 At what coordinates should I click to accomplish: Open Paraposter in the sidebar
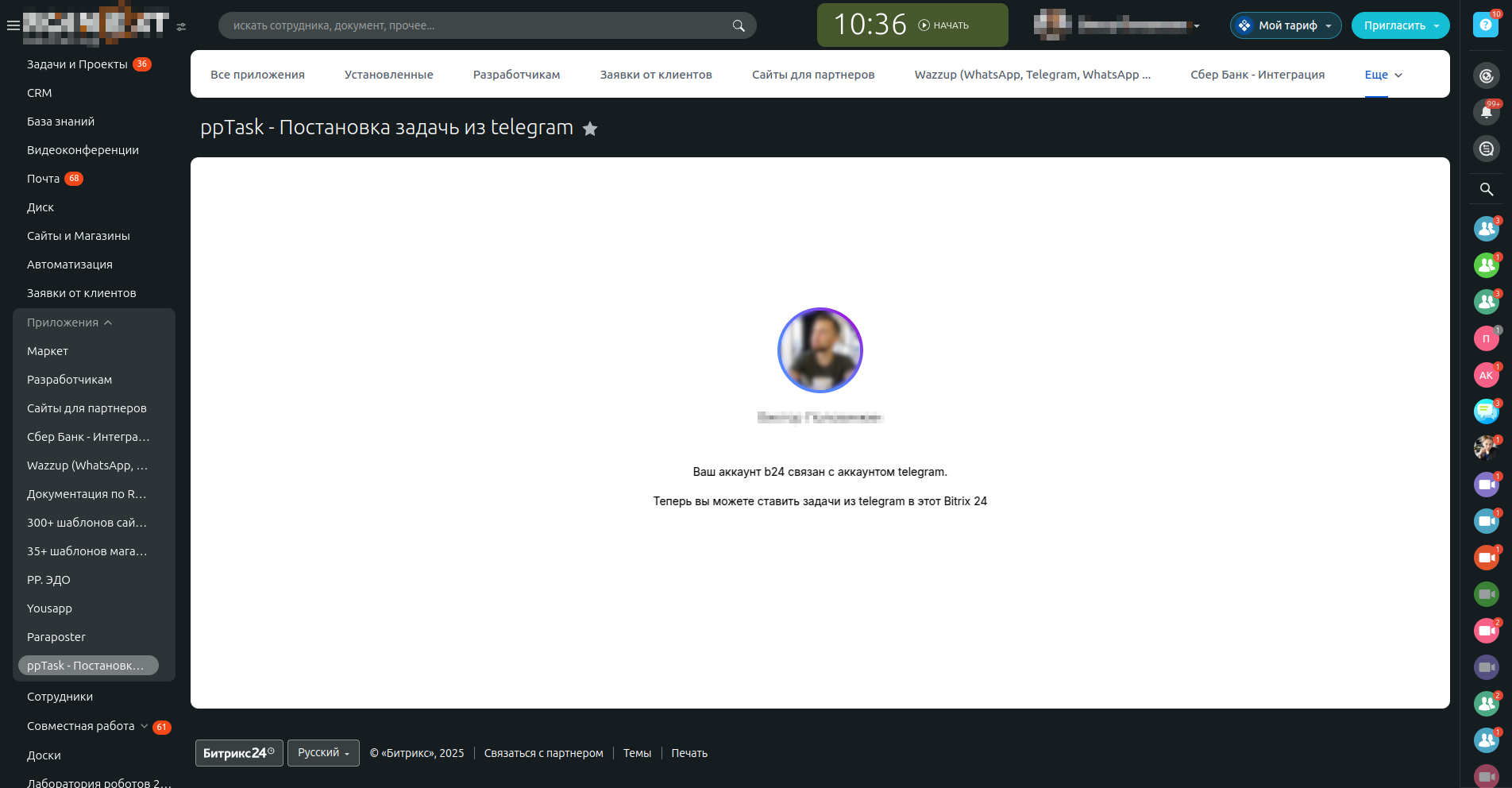click(x=56, y=637)
